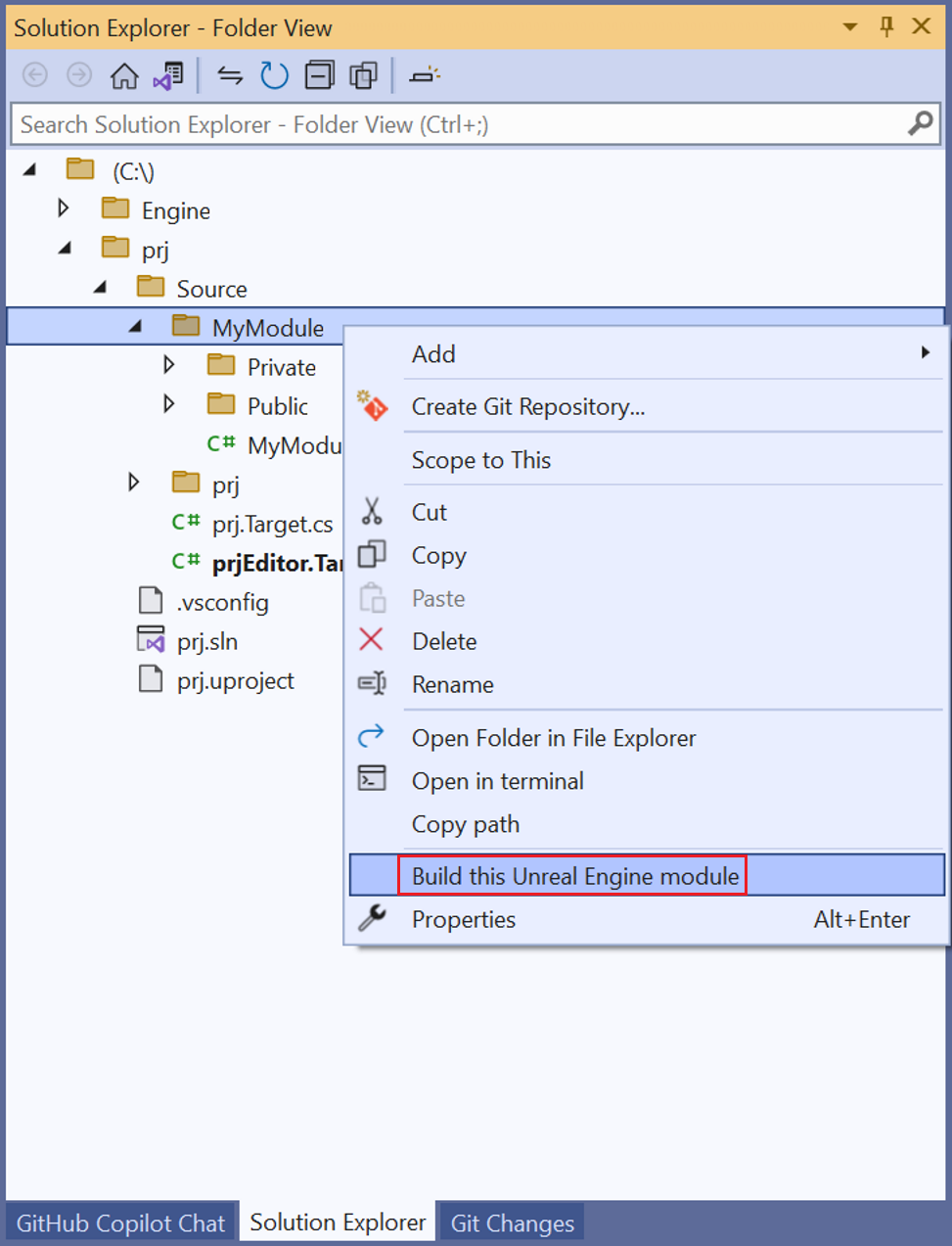The width and height of the screenshot is (952, 1246).
Task: Click the pin auto-hide icon
Action: pyautogui.click(x=886, y=27)
